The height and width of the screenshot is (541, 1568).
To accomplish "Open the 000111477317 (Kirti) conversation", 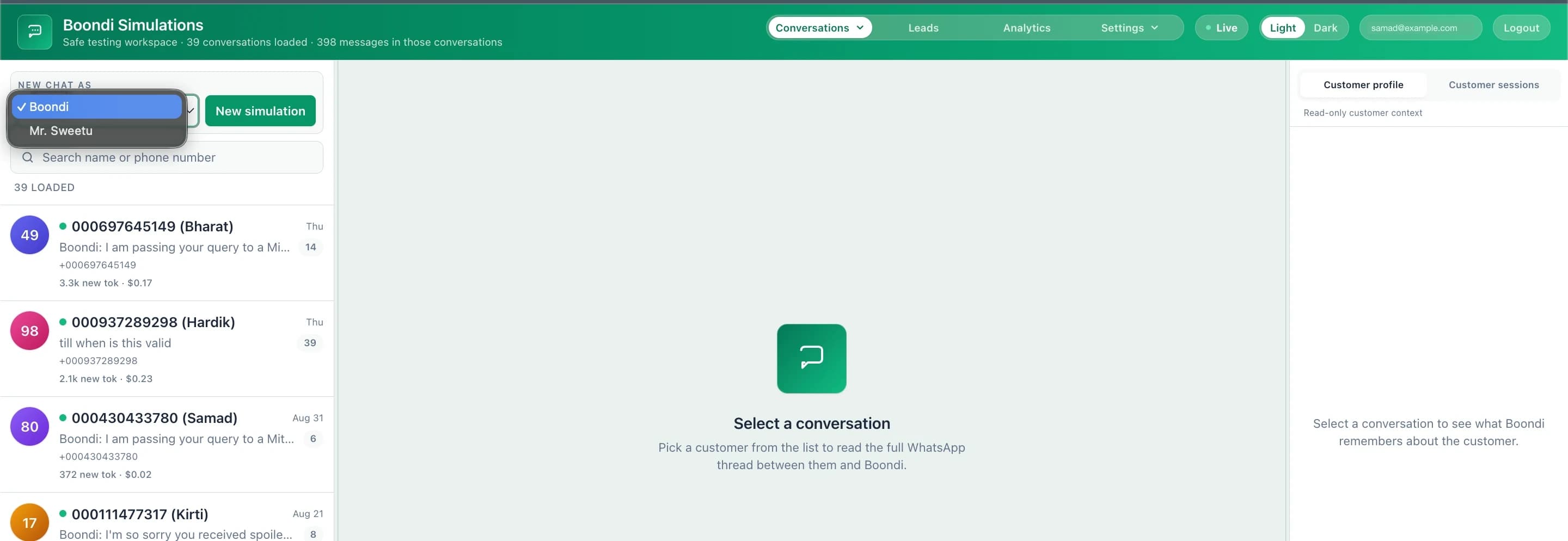I will click(167, 517).
